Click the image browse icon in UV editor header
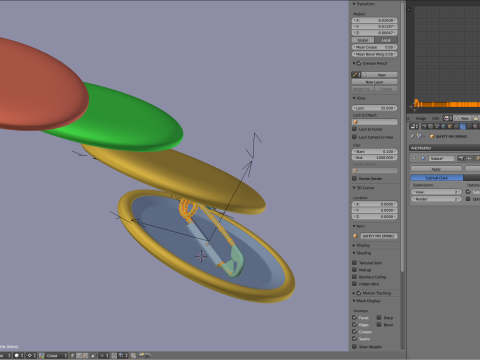This screenshot has height=360, width=480. tap(447, 118)
